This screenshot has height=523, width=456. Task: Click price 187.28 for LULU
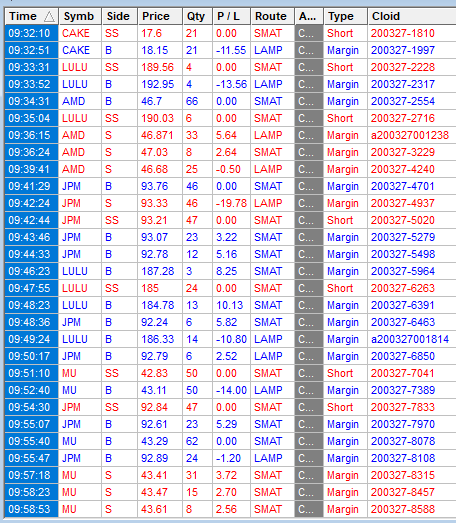pos(157,272)
